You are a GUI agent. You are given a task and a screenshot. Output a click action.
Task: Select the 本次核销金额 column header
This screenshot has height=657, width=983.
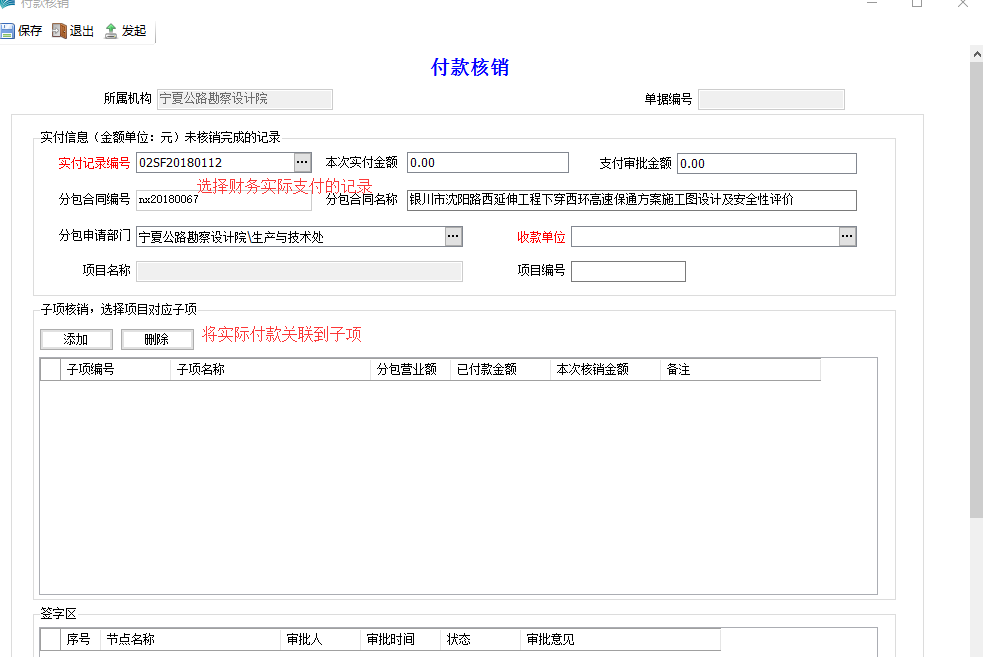tap(605, 369)
